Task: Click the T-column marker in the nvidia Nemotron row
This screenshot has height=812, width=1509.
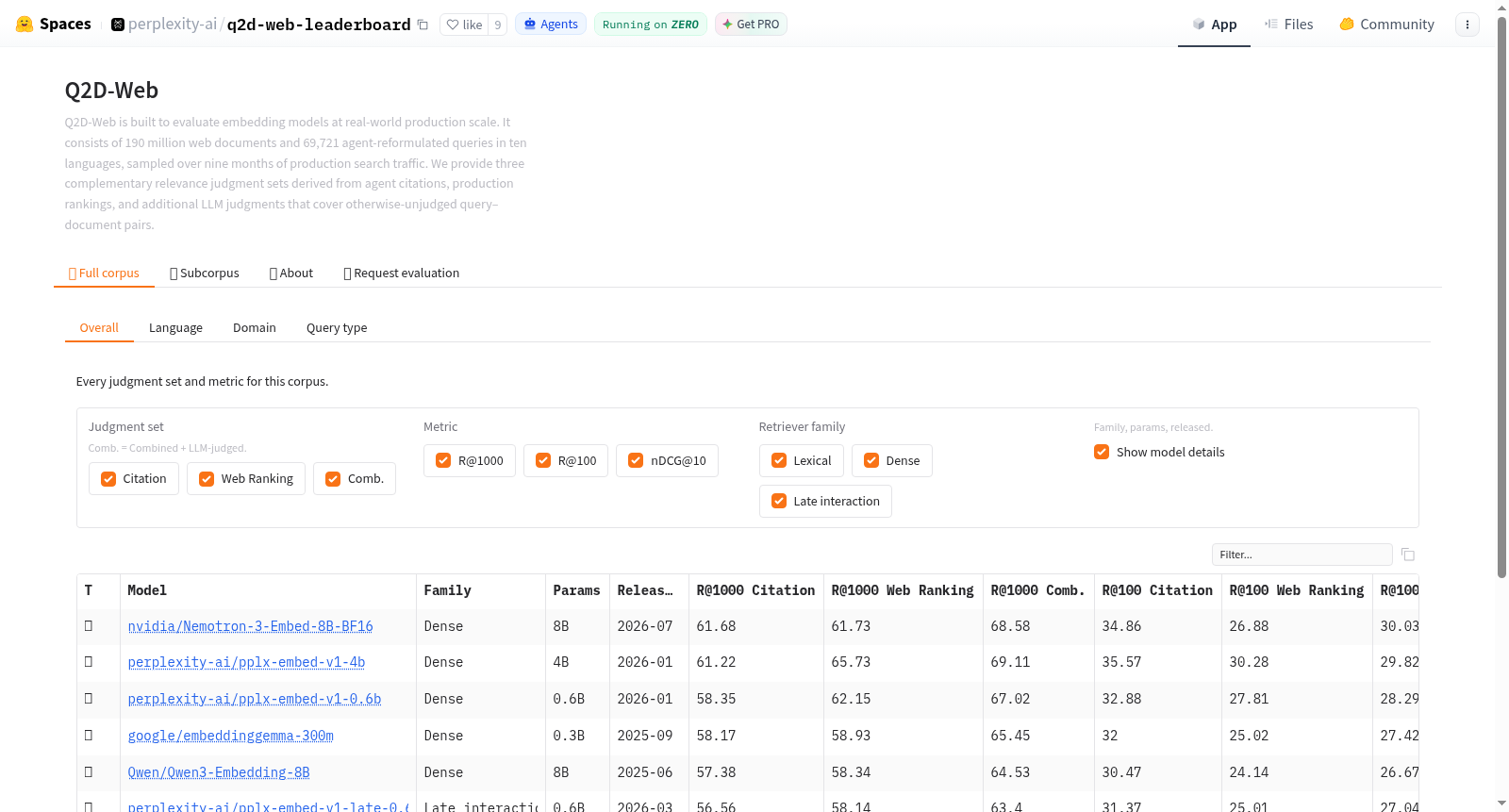Action: [89, 626]
